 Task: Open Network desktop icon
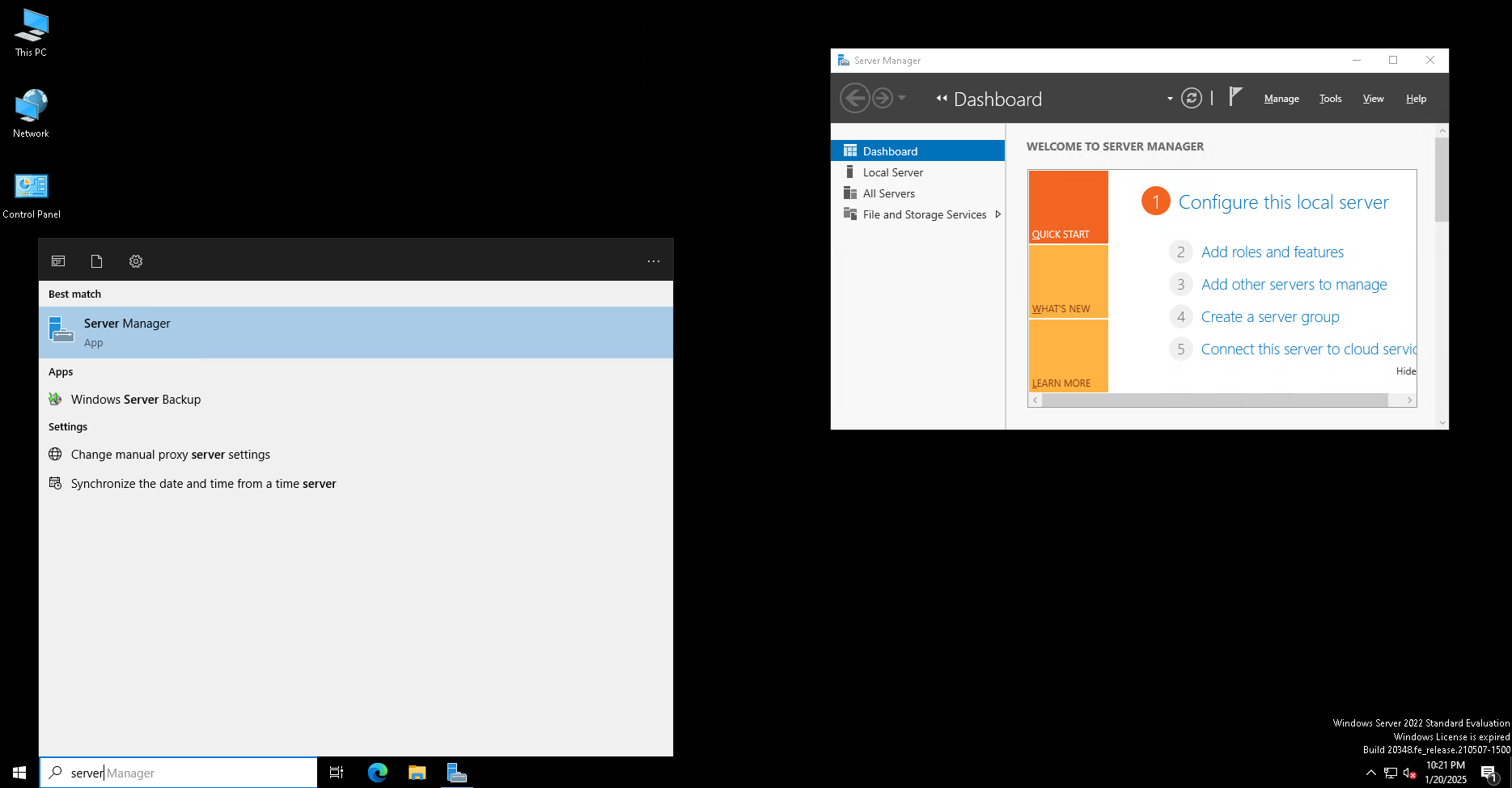tap(31, 114)
